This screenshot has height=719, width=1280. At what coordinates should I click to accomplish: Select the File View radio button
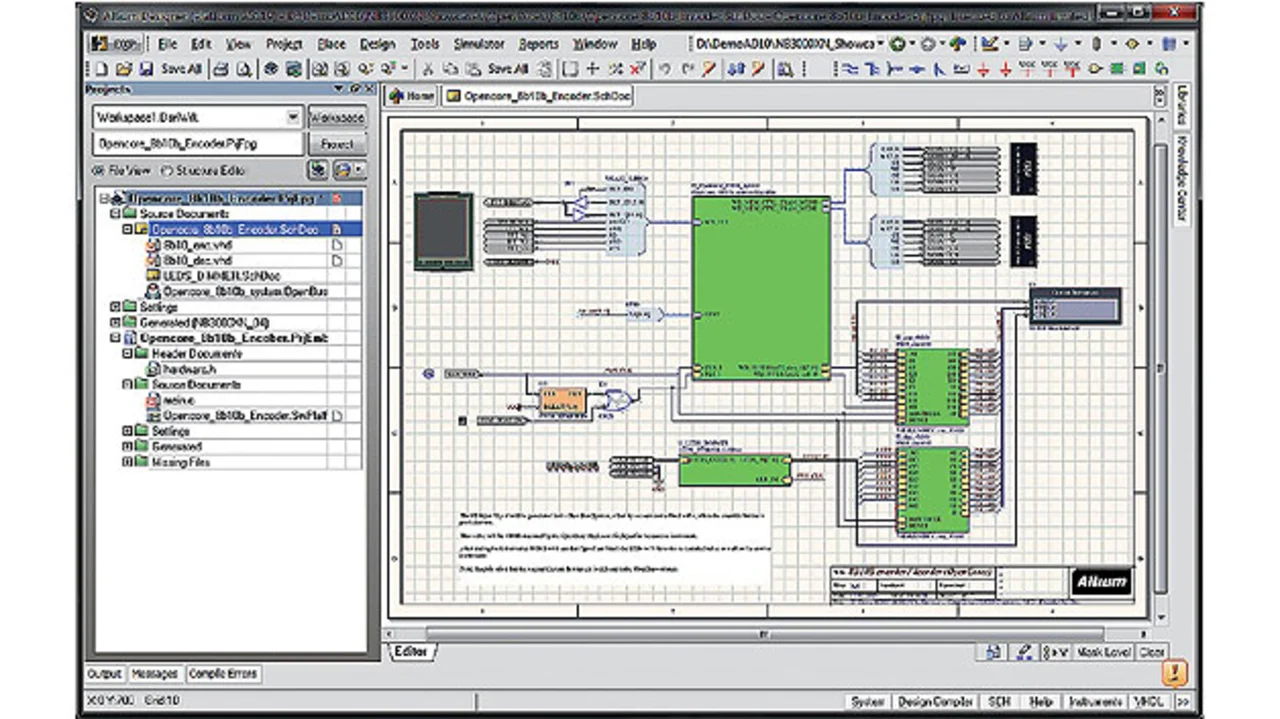pyautogui.click(x=100, y=170)
